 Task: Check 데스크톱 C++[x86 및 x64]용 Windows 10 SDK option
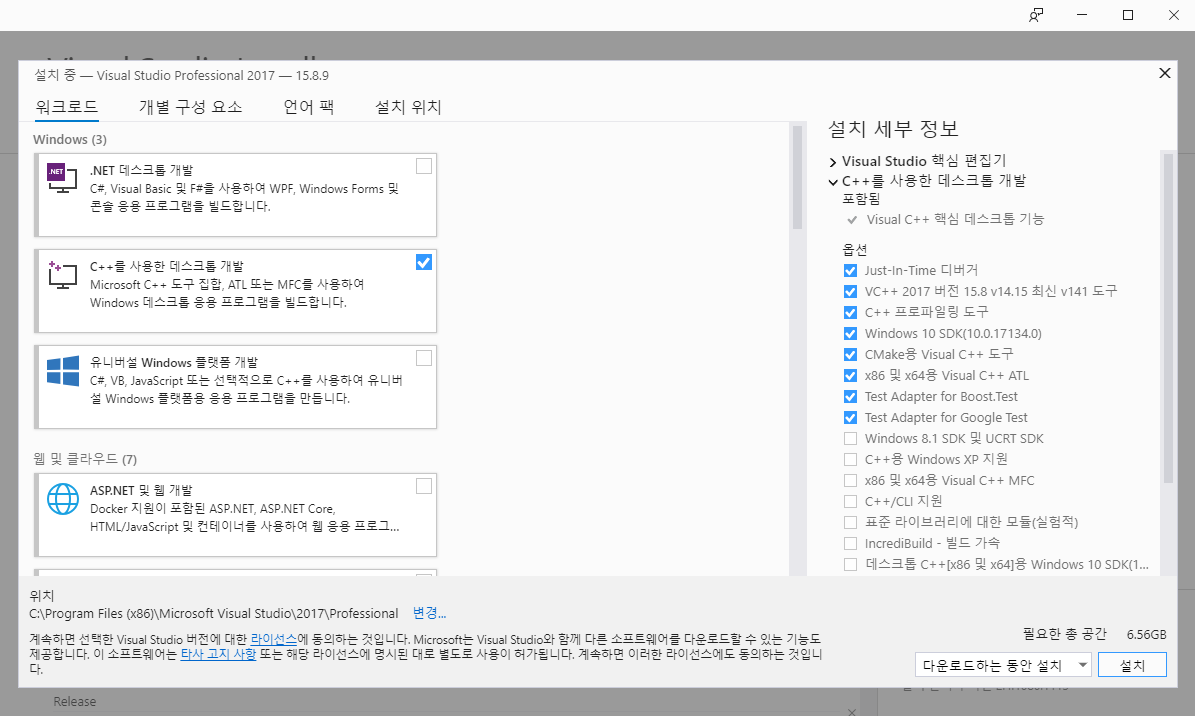pos(851,564)
